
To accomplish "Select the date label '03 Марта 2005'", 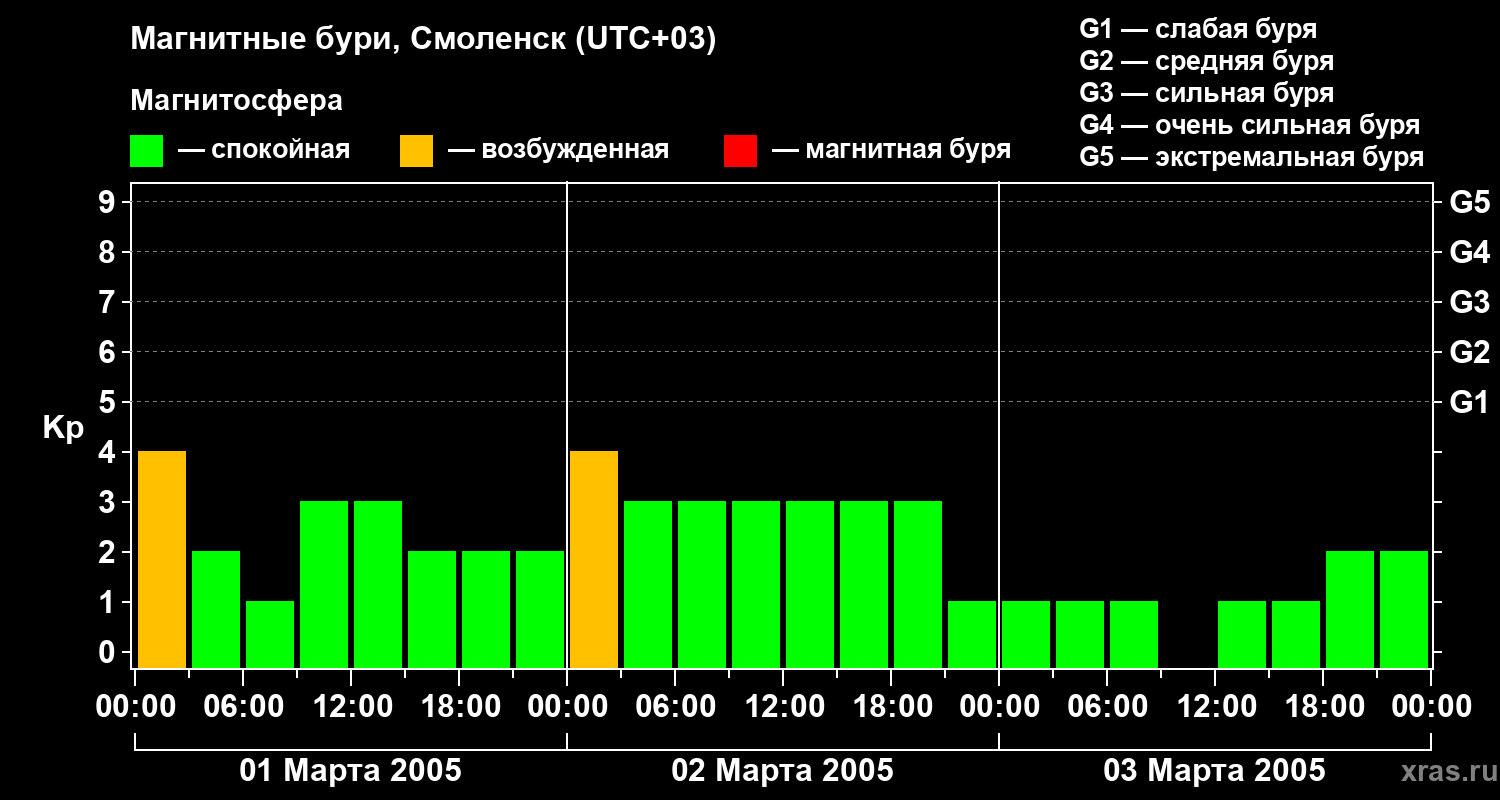I will tap(1214, 771).
